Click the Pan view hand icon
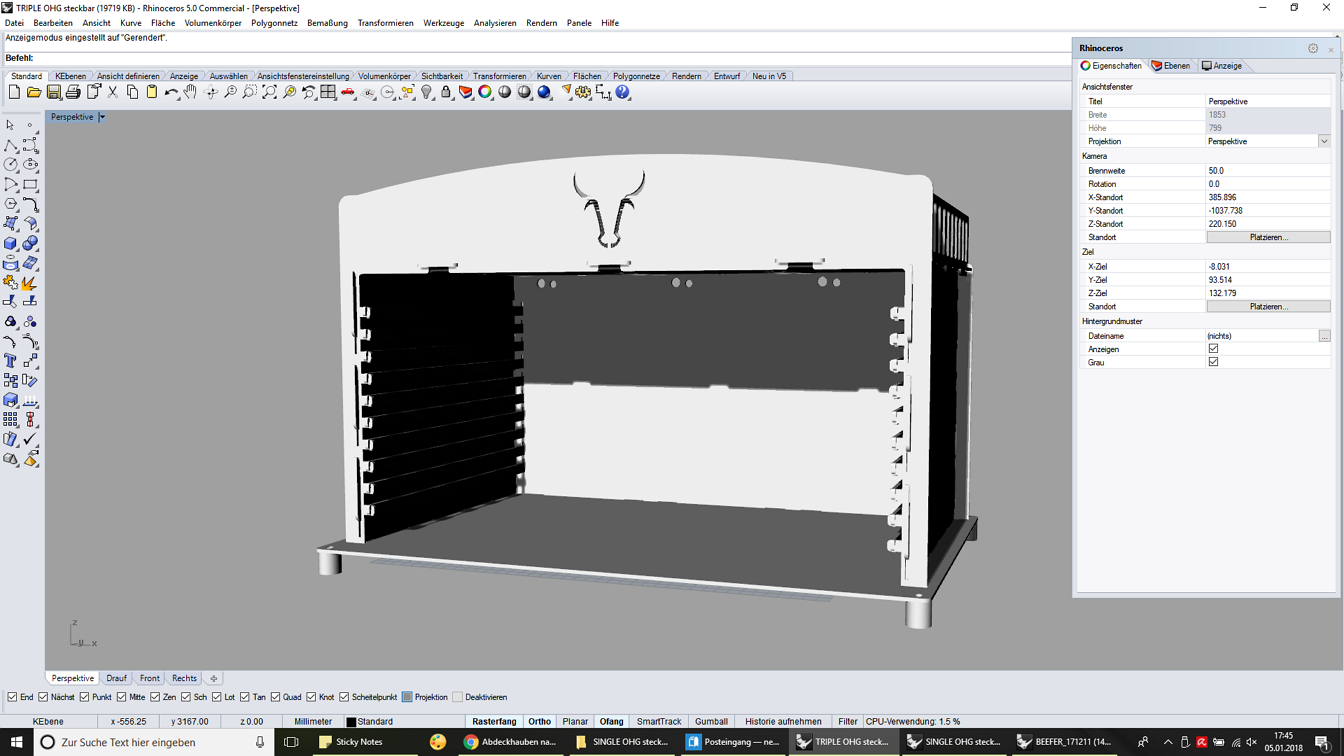This screenshot has height=756, width=1344. pyautogui.click(x=190, y=92)
